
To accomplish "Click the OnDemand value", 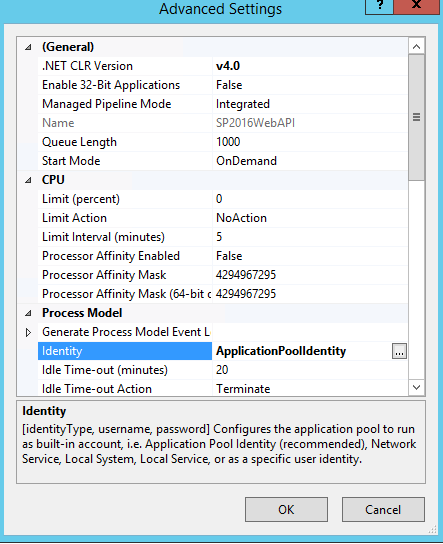I will 246,161.
